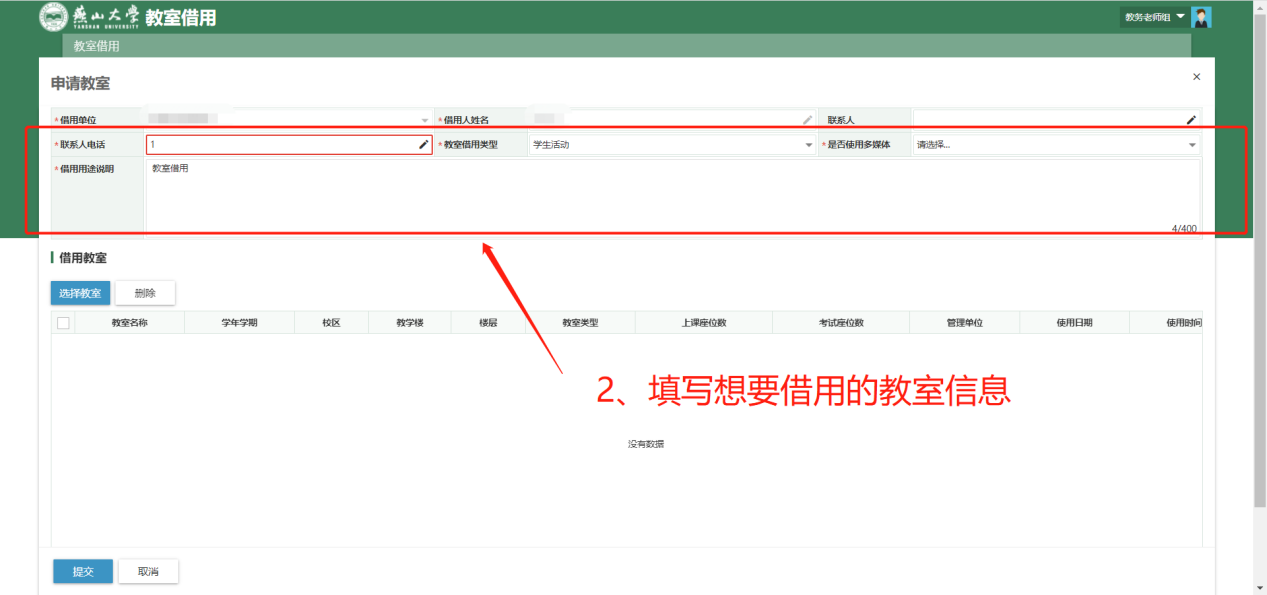Image resolution: width=1267 pixels, height=595 pixels.
Task: Click pencil icon in 联系人 field
Action: (x=1191, y=120)
